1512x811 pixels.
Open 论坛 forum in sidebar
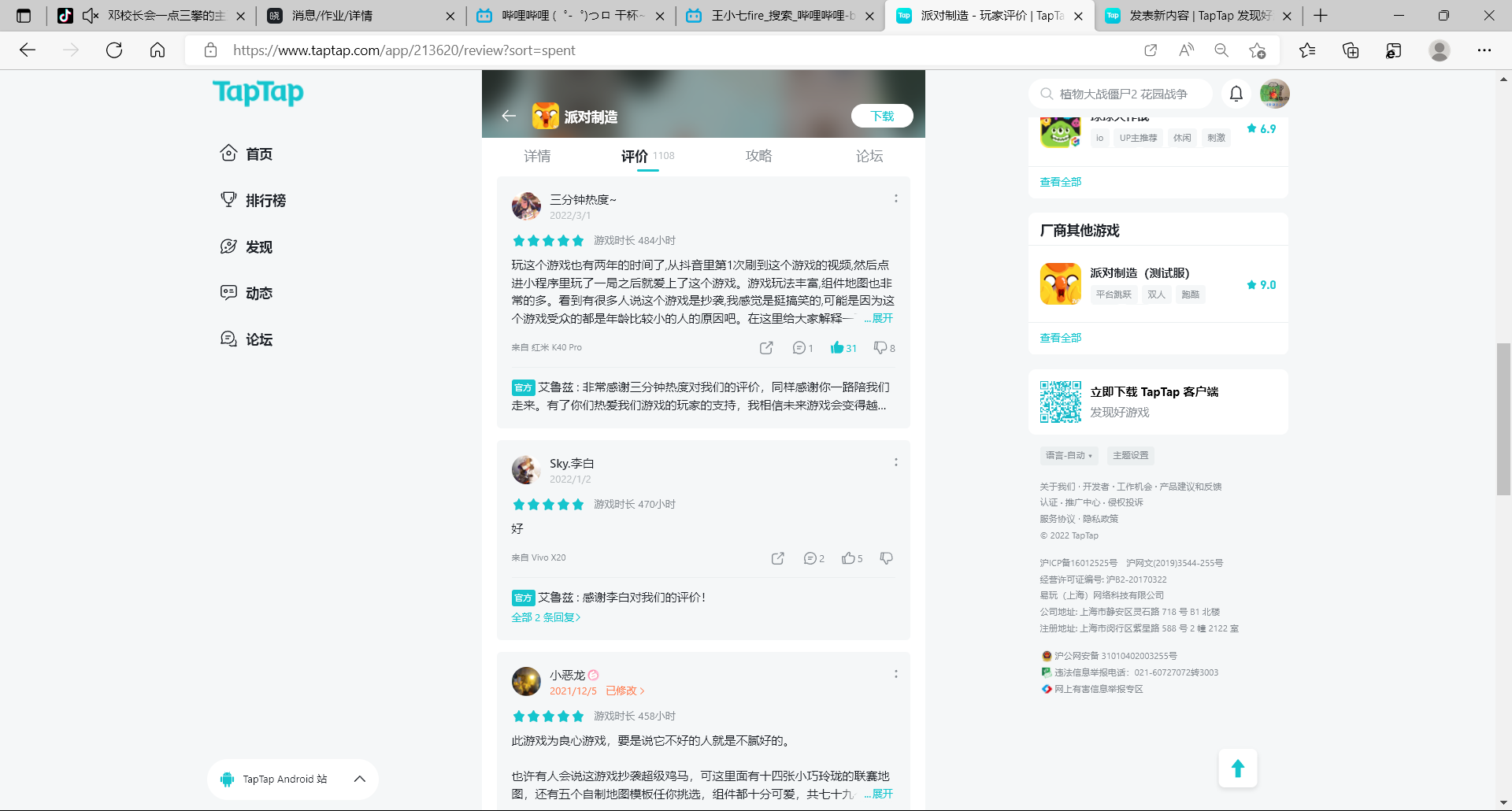click(246, 339)
